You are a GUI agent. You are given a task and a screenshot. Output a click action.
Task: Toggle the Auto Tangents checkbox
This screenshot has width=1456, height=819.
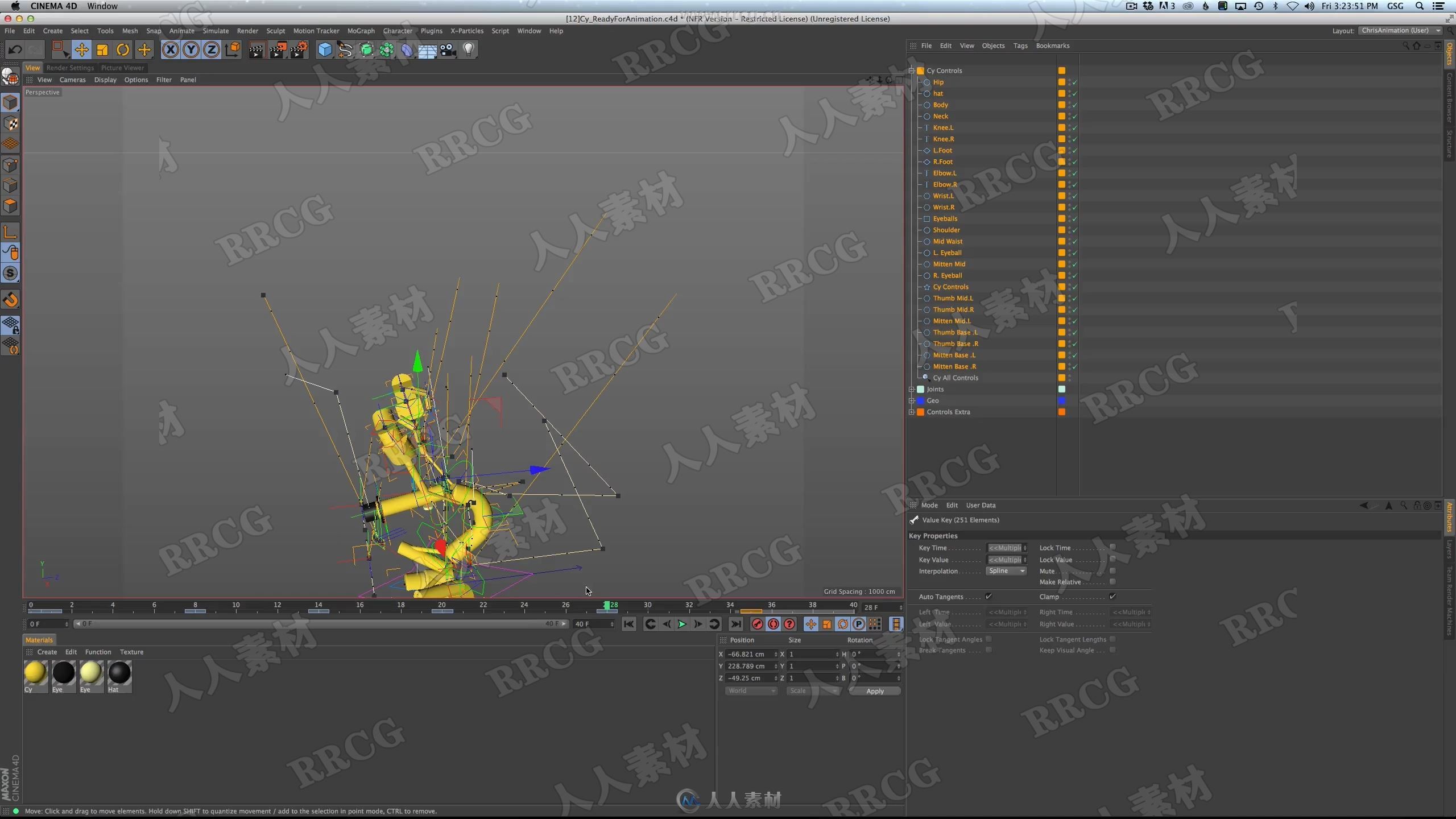(988, 596)
